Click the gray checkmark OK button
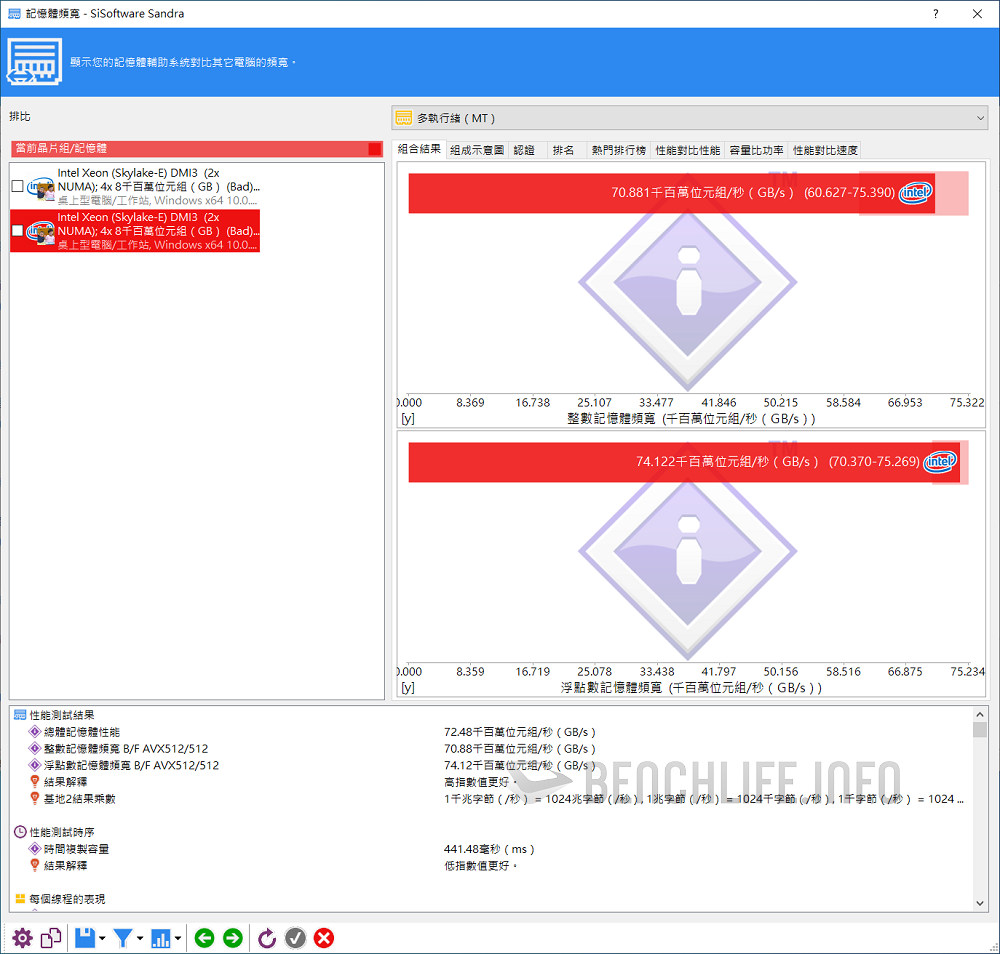Viewport: 1000px width, 954px height. coord(295,938)
